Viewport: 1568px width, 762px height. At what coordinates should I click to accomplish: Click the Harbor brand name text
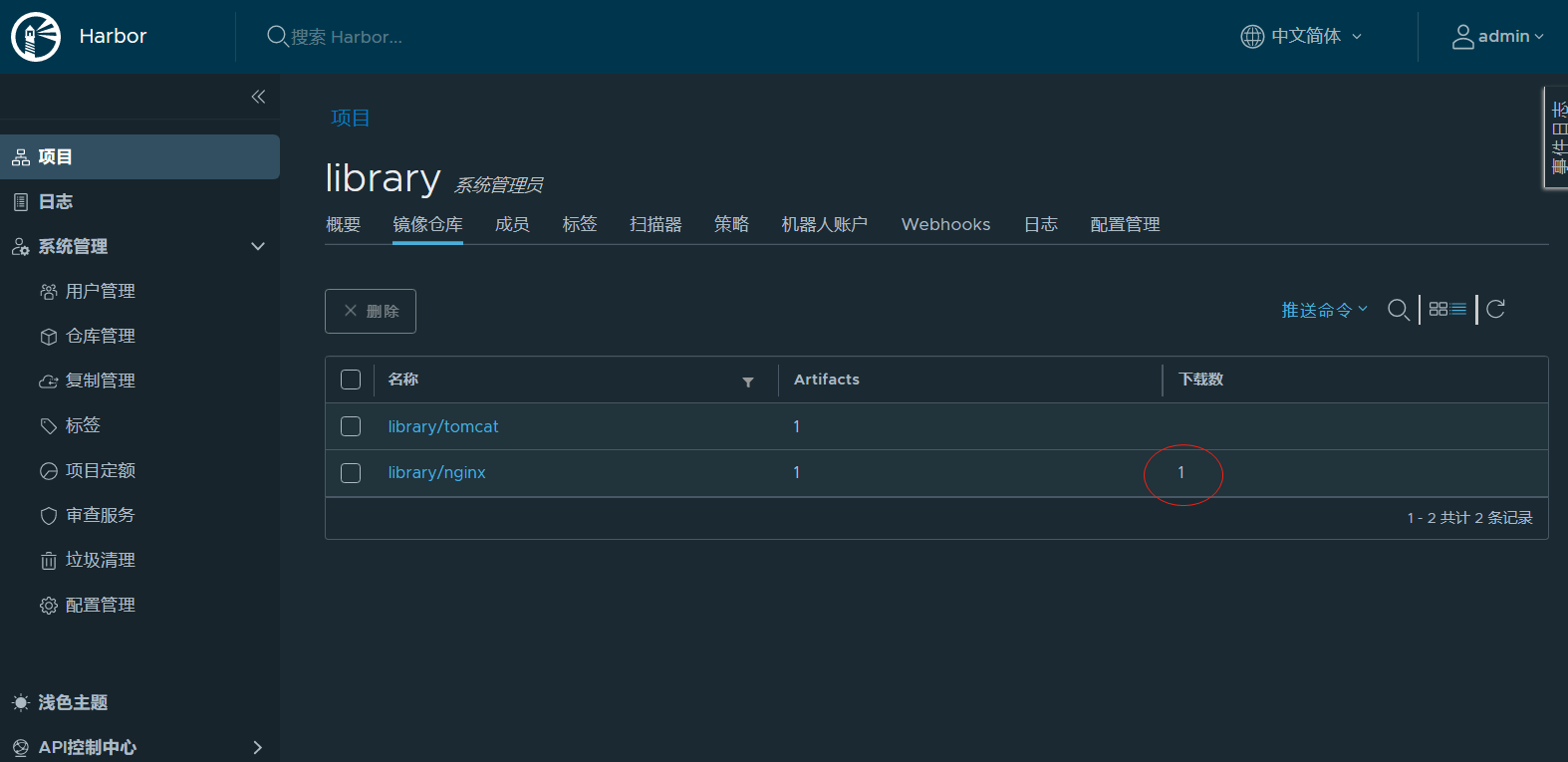click(113, 37)
